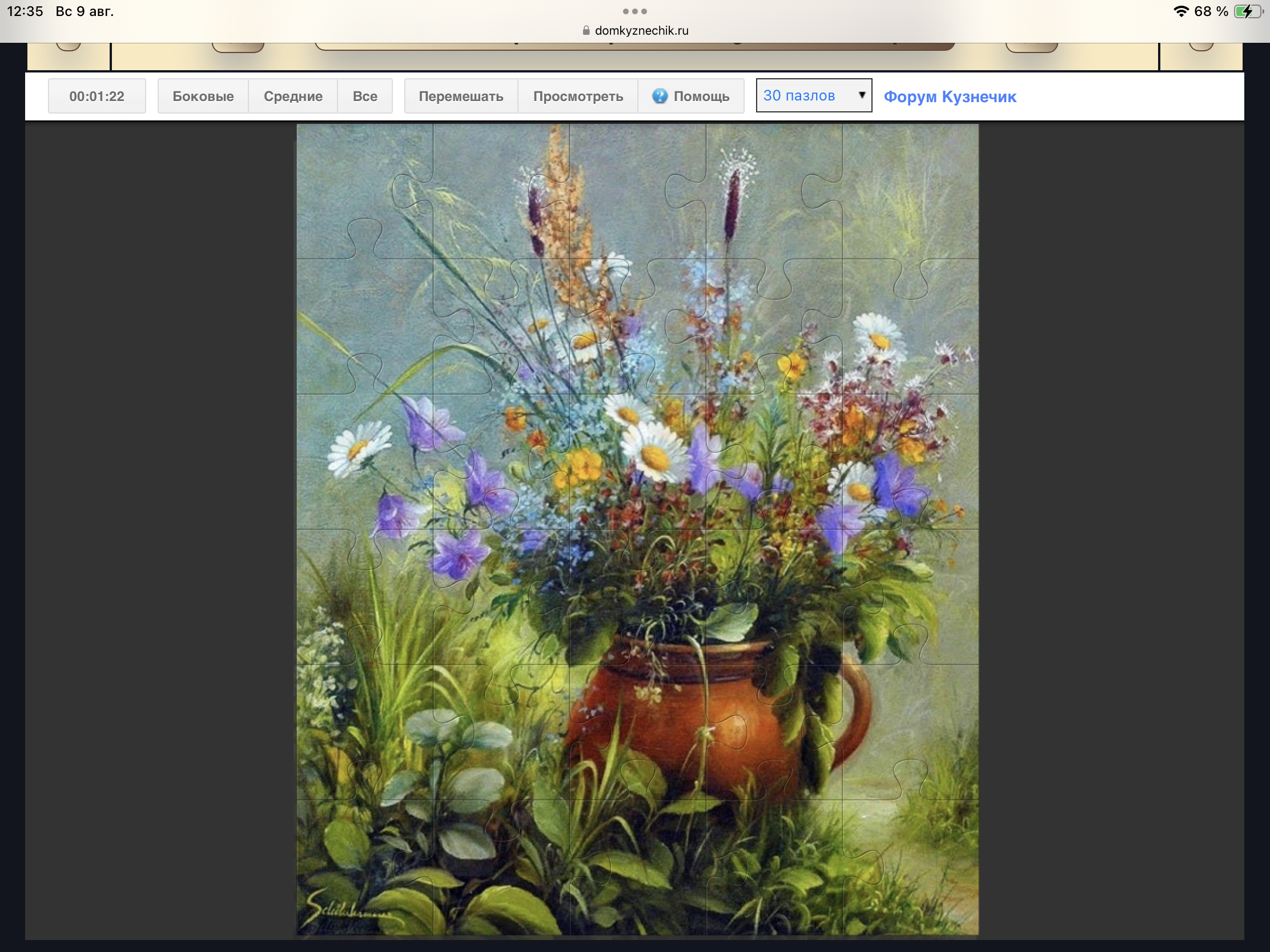1270x952 pixels.
Task: Show the Средние middle pieces
Action: tap(293, 96)
